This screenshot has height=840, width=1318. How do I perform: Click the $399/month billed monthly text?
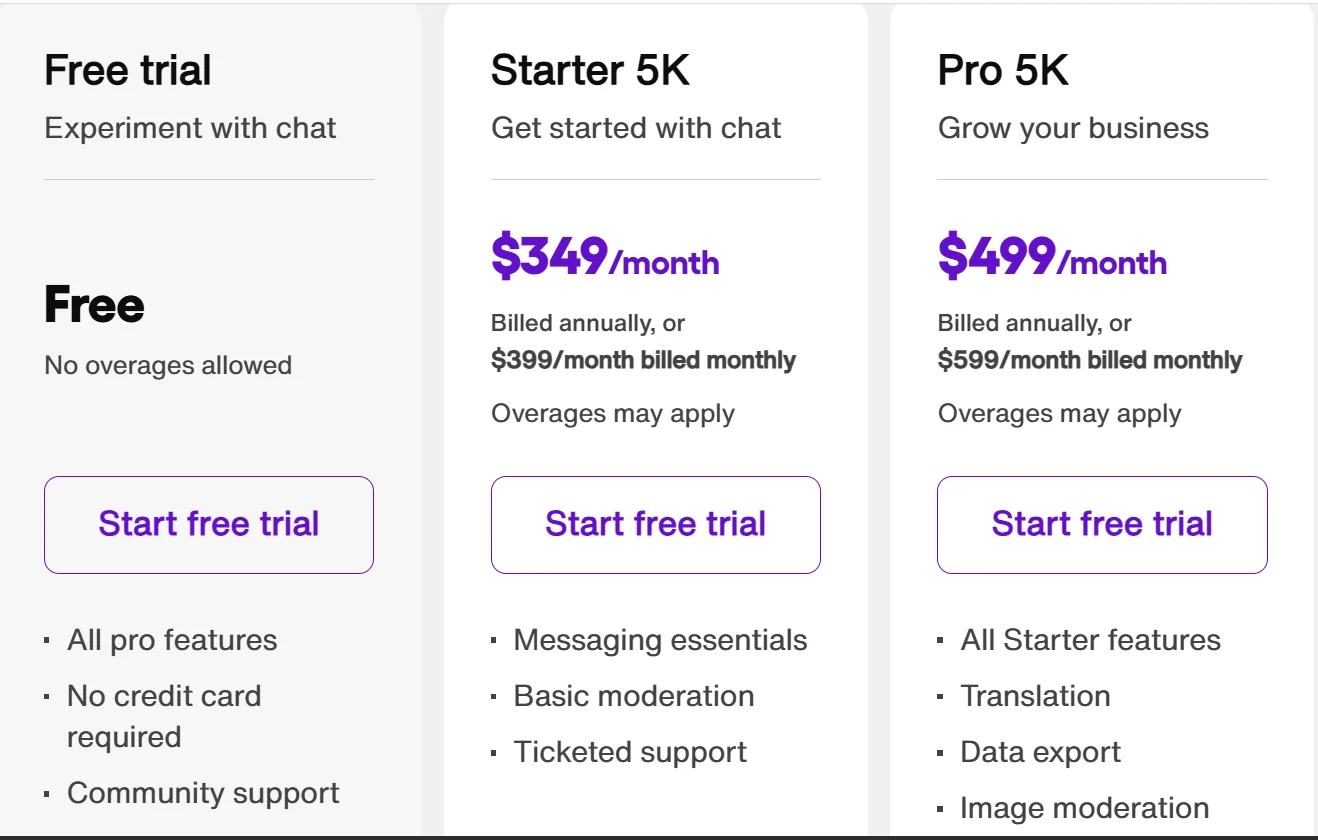(643, 360)
